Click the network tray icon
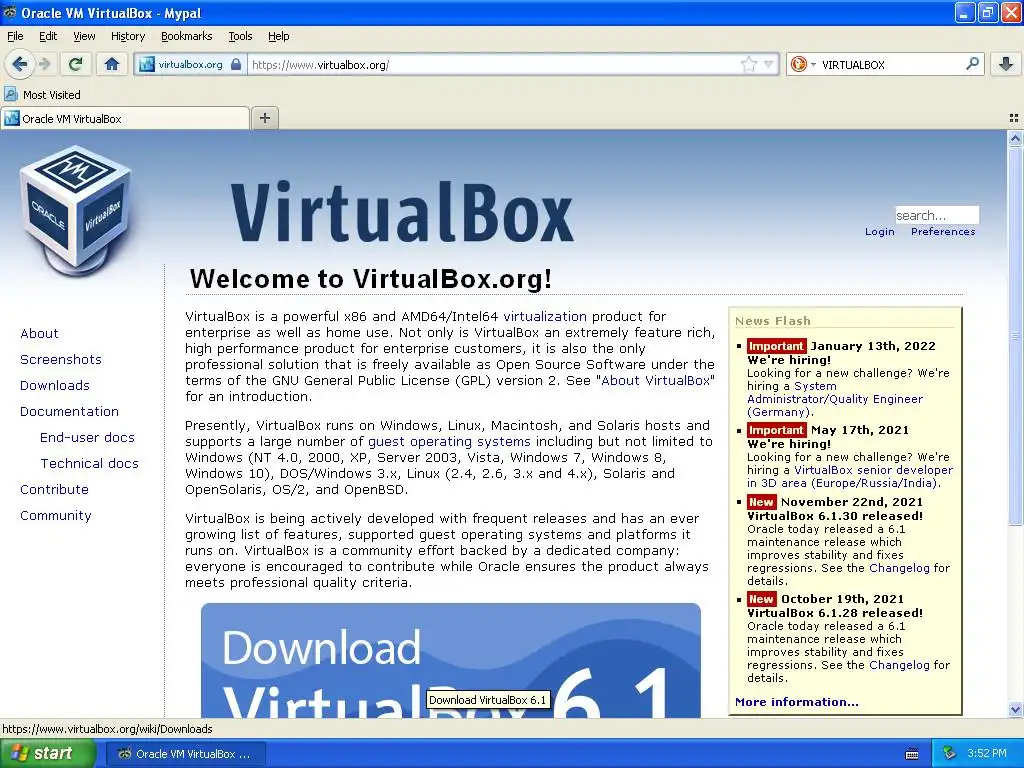Image resolution: width=1024 pixels, height=768 pixels. coord(950,754)
